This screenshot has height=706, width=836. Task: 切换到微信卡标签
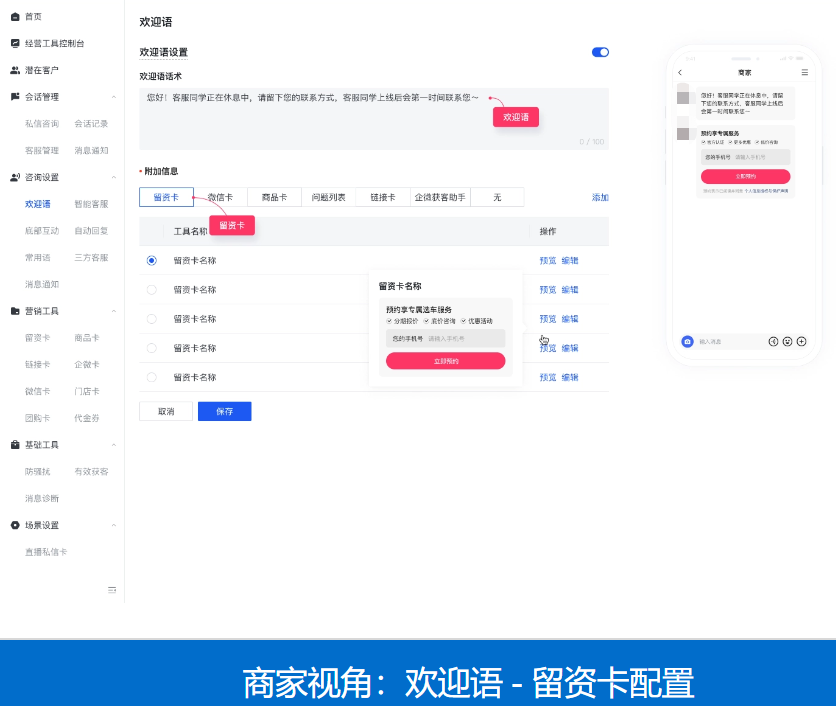pyautogui.click(x=222, y=197)
